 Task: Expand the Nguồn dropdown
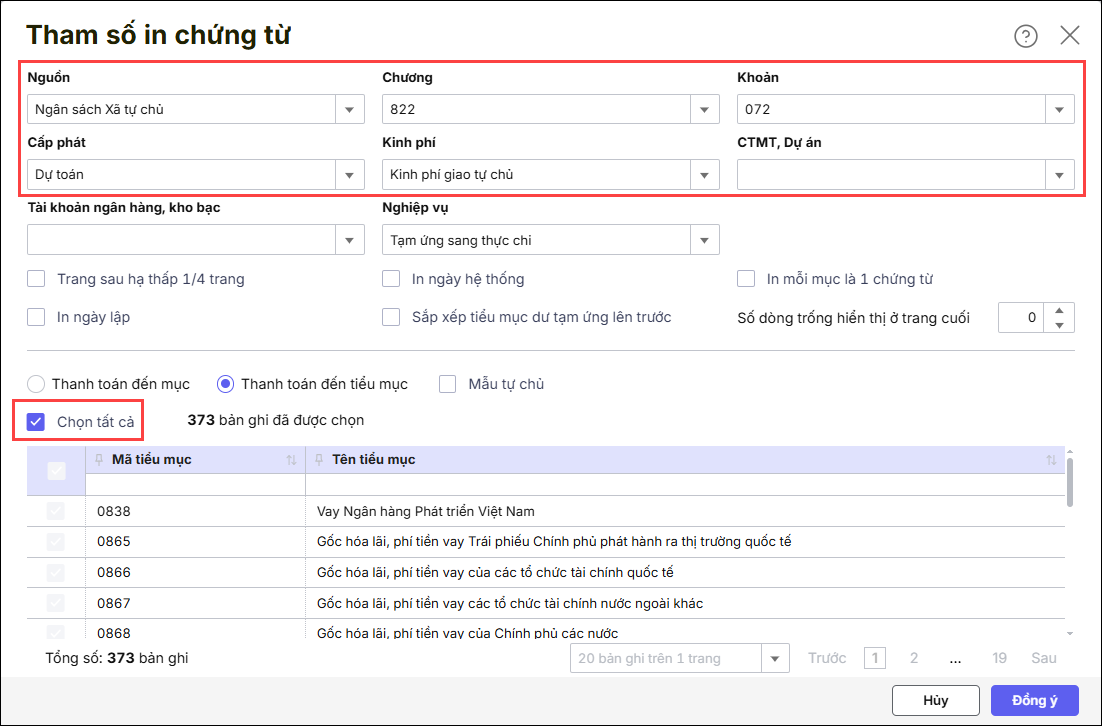coord(349,110)
